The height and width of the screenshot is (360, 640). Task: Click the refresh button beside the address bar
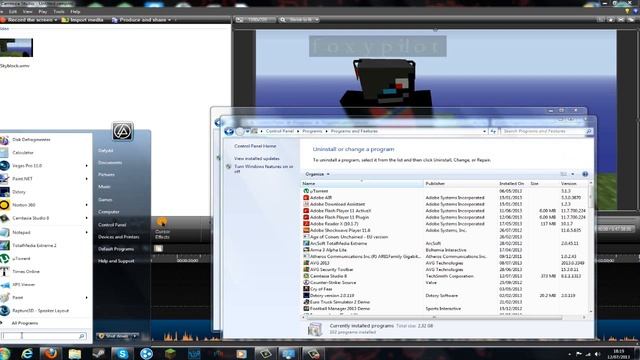pos(493,131)
